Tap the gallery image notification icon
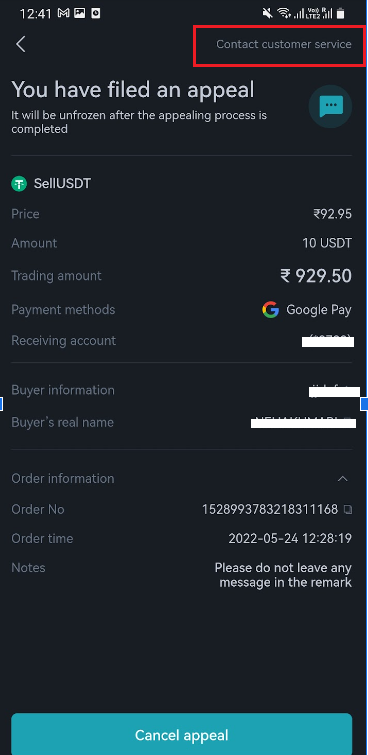The image size is (368, 755). 79,13
